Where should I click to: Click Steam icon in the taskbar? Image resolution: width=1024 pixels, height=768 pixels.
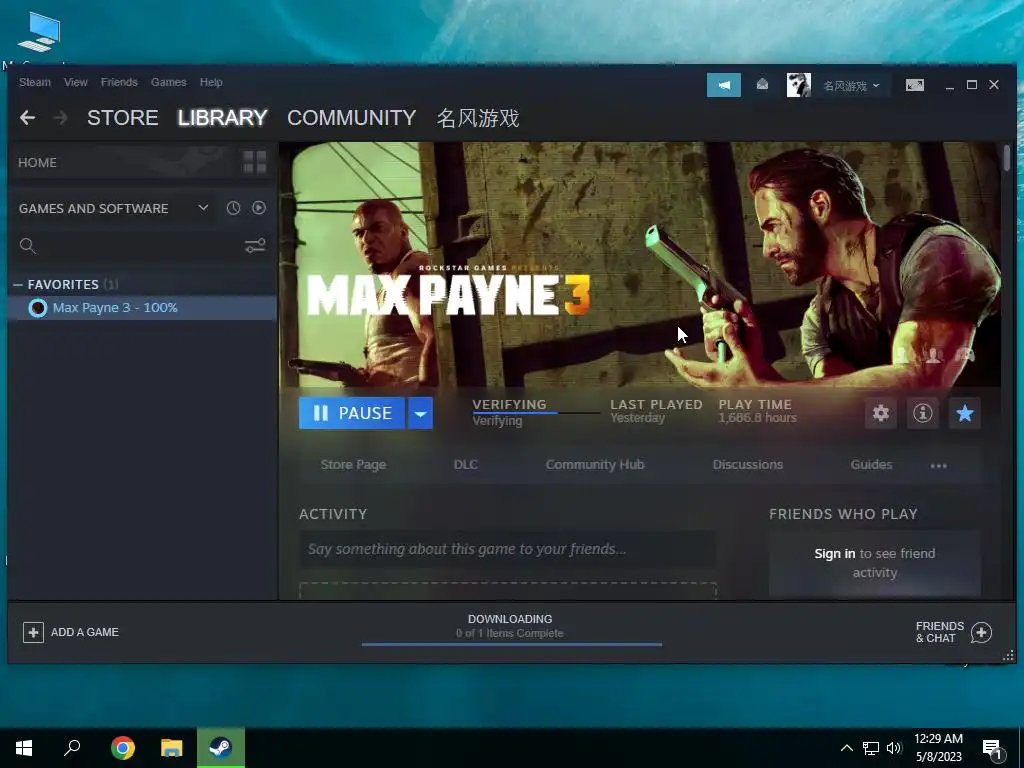[x=221, y=748]
